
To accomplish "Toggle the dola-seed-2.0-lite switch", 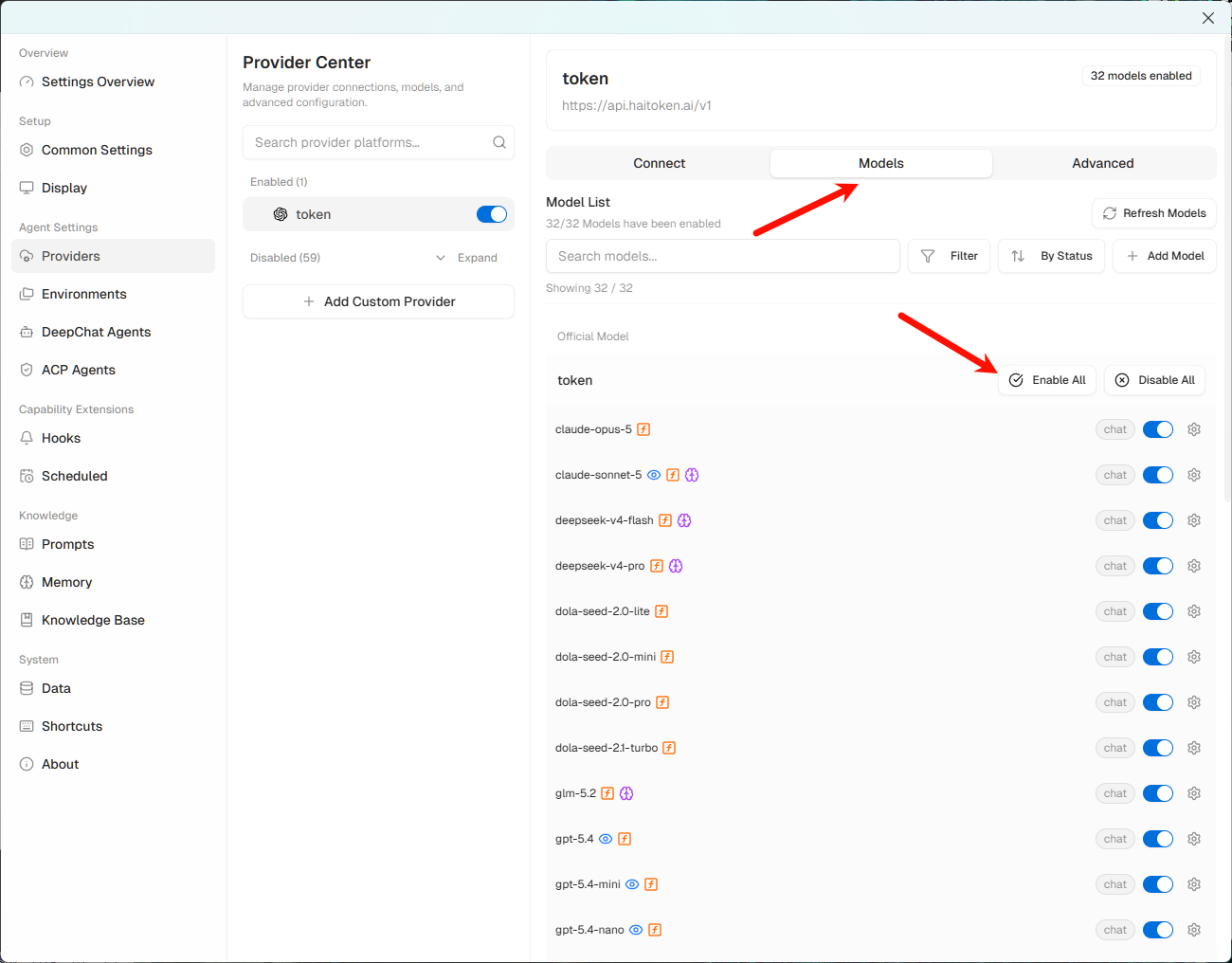I will [1158, 611].
